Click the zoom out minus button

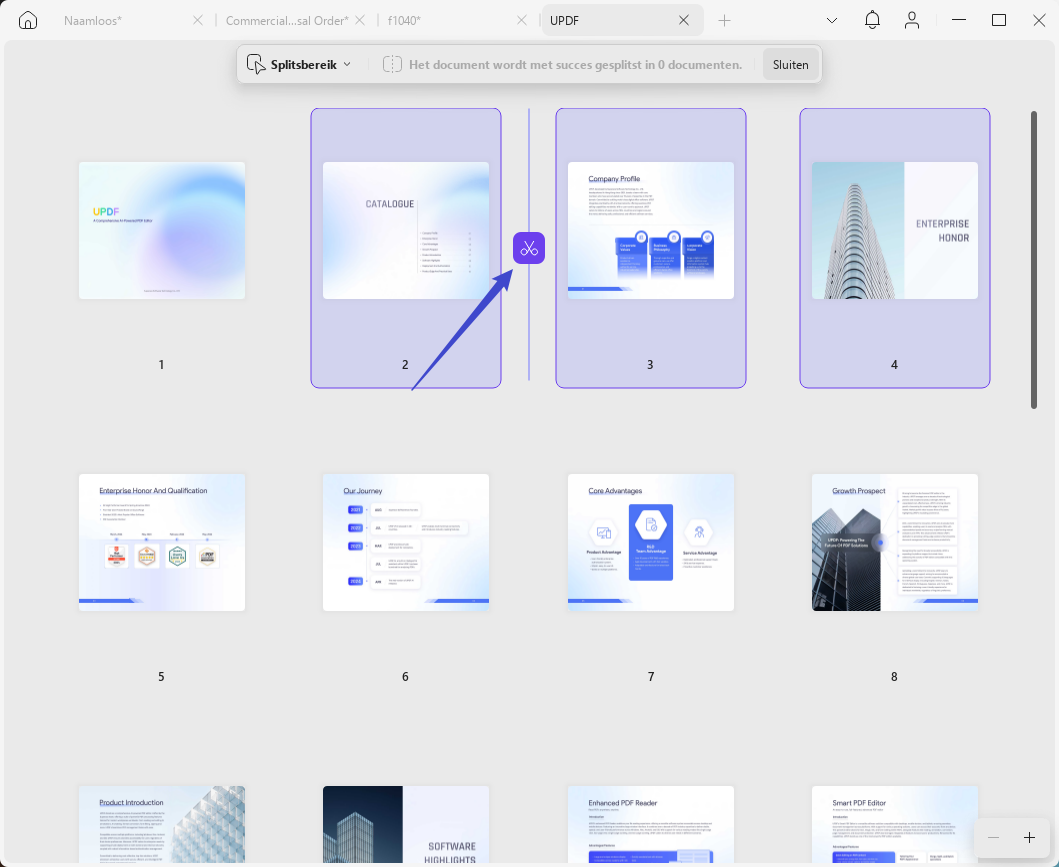click(x=993, y=837)
